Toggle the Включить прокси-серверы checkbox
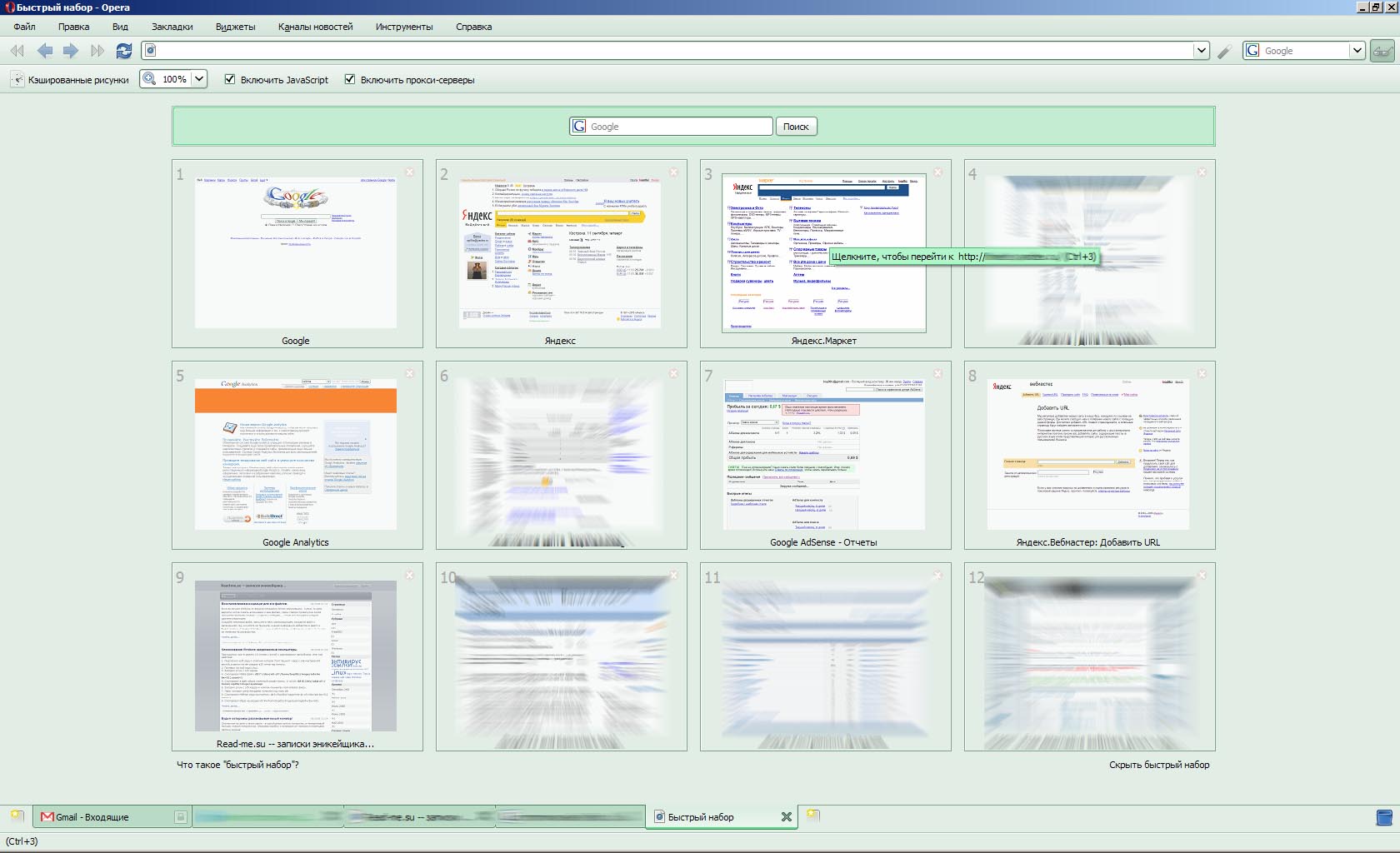This screenshot has height=853, width=1400. pyautogui.click(x=350, y=79)
